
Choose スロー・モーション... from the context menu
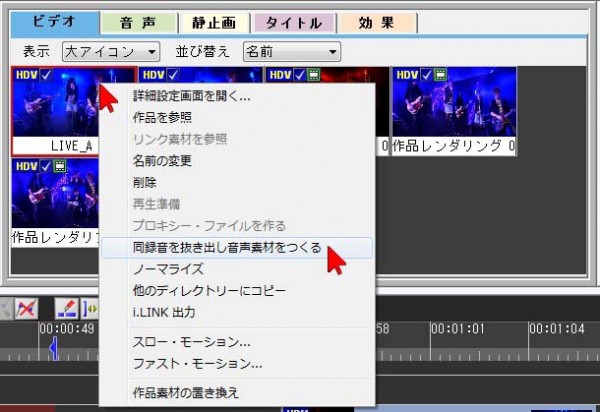pyautogui.click(x=191, y=342)
